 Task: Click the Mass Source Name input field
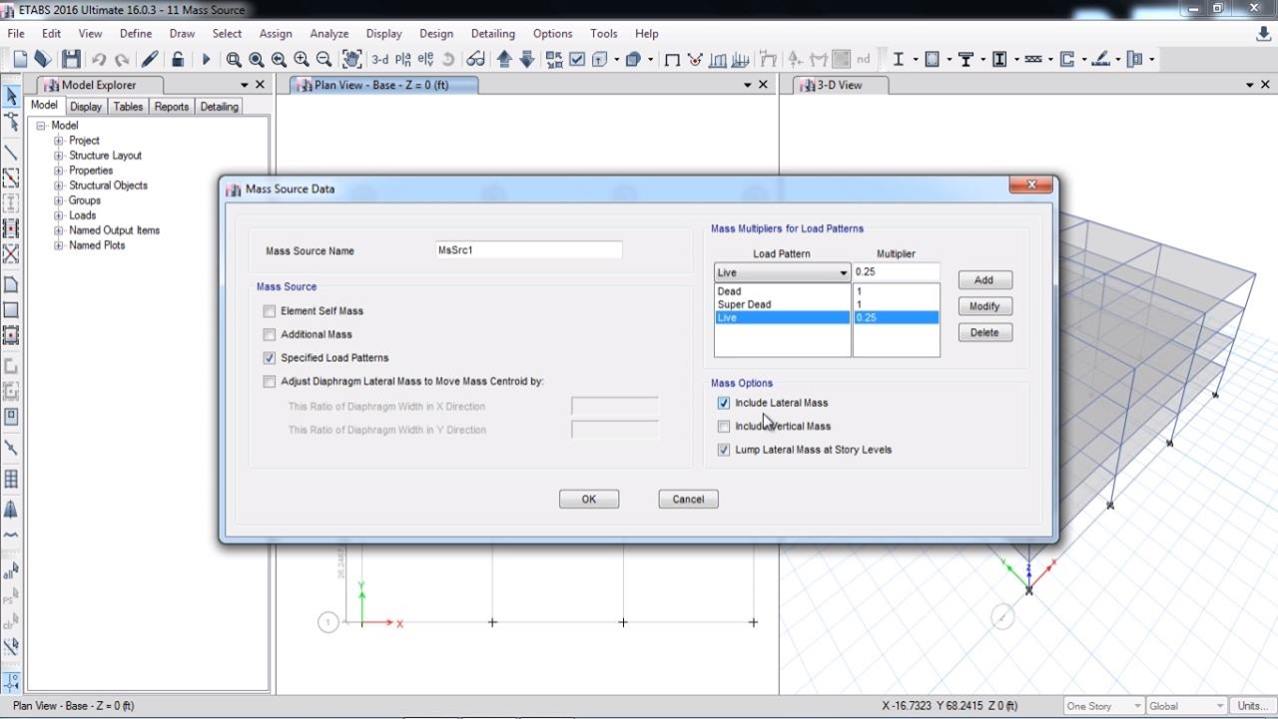528,250
